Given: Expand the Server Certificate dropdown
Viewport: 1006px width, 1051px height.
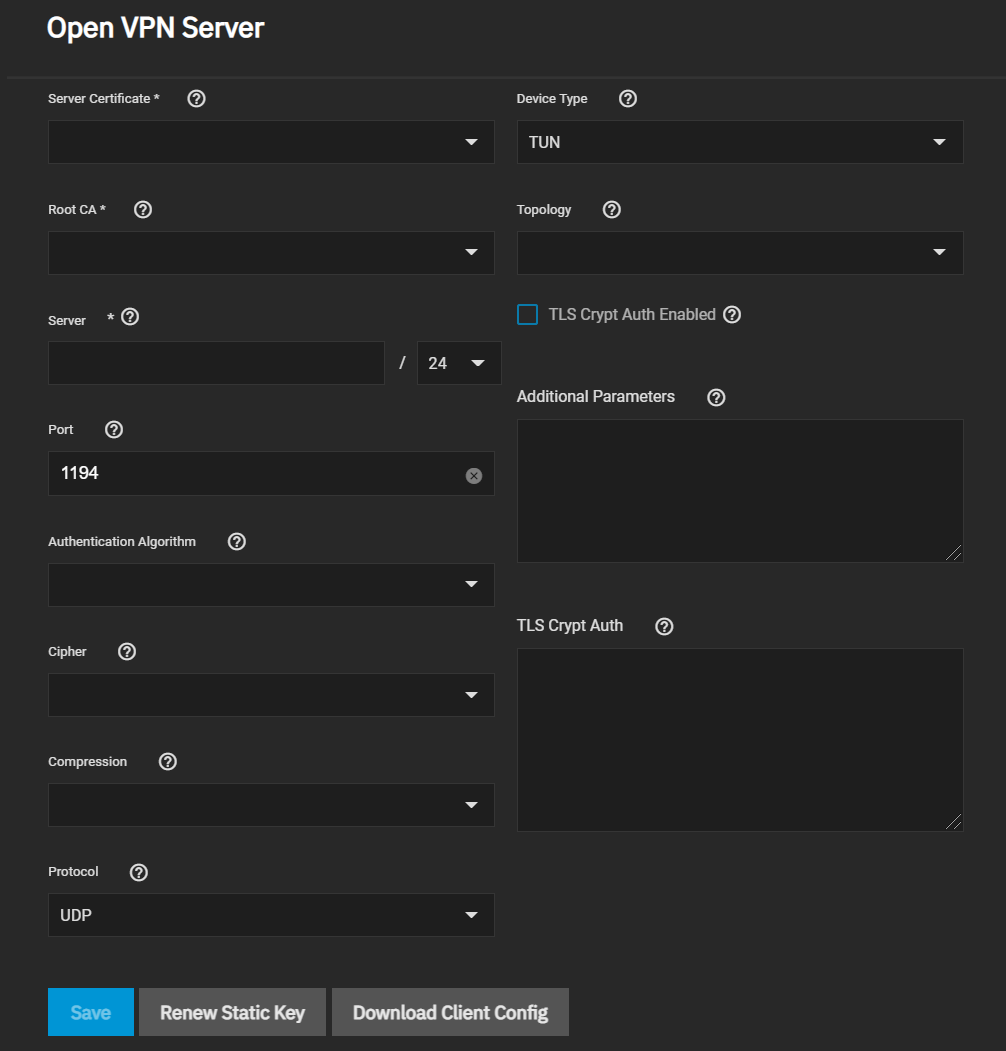Looking at the screenshot, I should point(271,142).
